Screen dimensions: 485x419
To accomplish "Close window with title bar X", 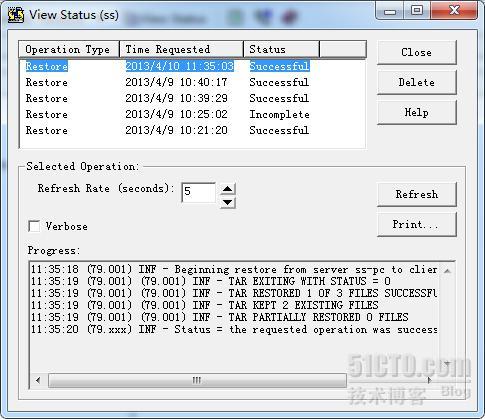I will pyautogui.click(x=454, y=11).
